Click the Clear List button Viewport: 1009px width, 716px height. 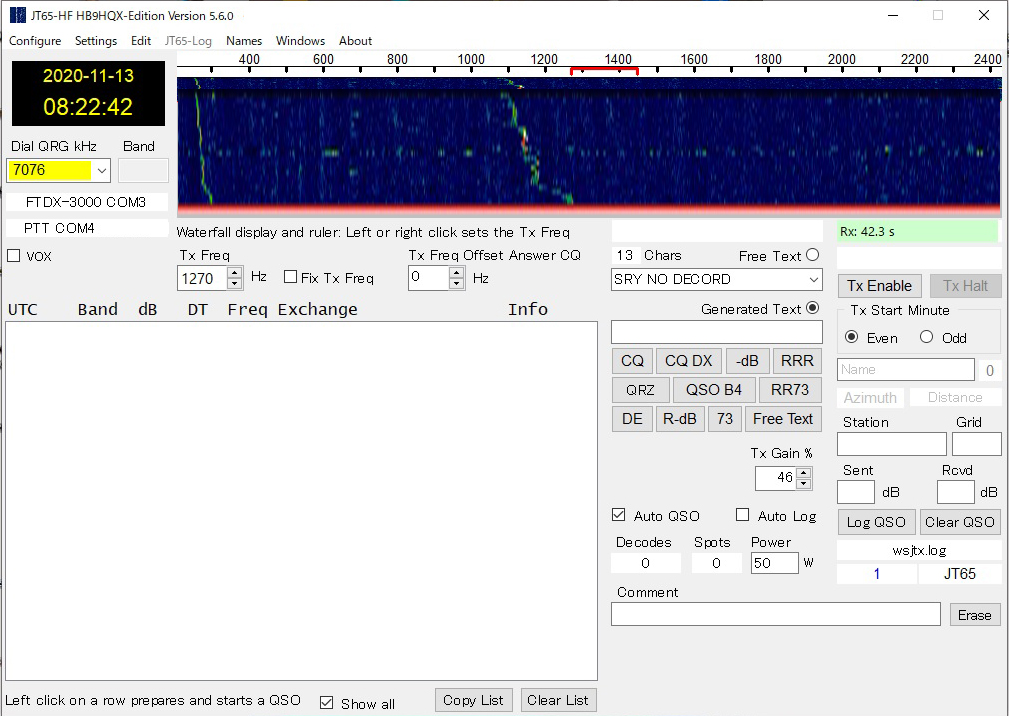pyautogui.click(x=558, y=700)
